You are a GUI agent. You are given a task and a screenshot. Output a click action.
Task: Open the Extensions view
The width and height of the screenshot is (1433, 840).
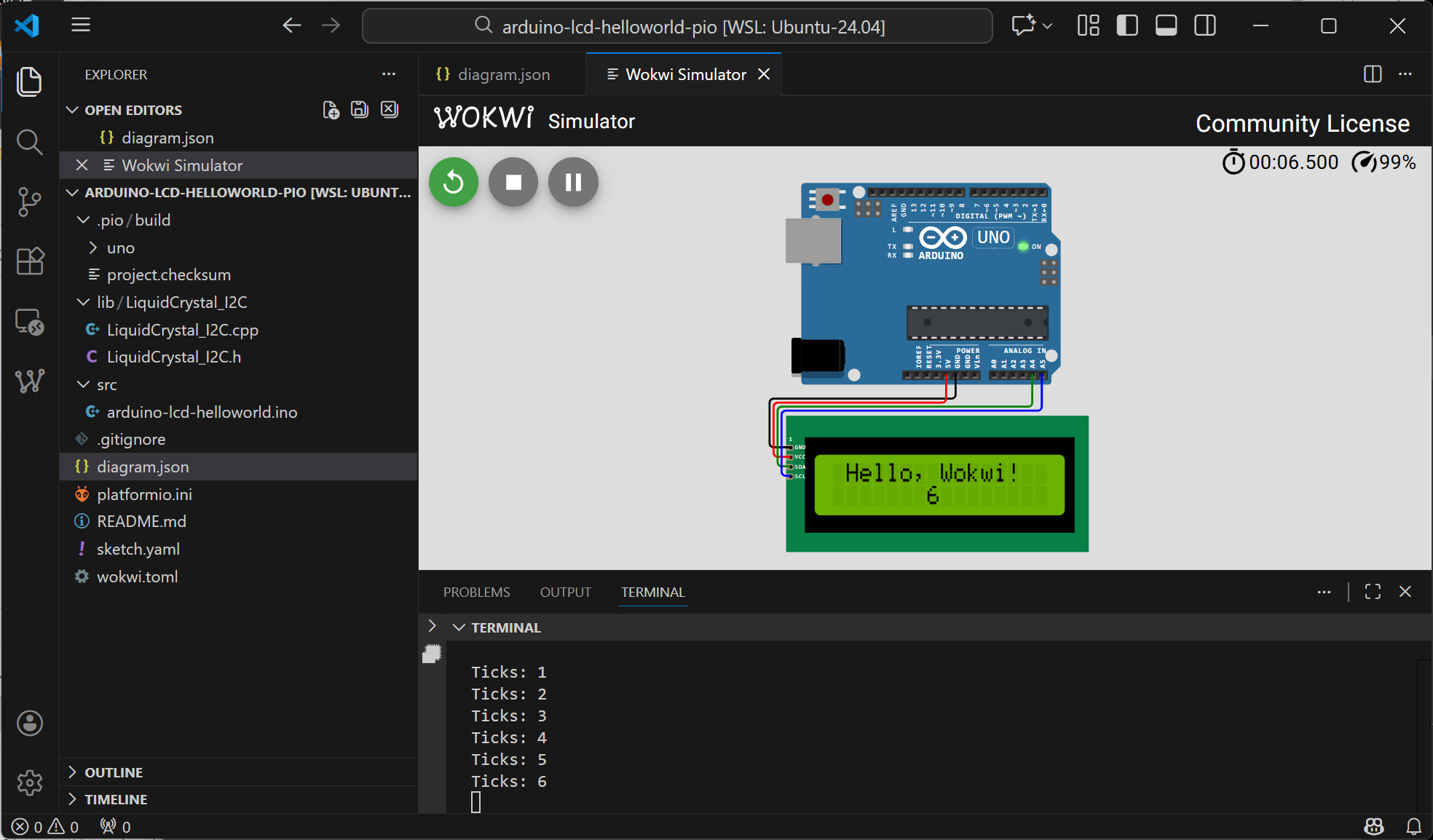tap(30, 261)
